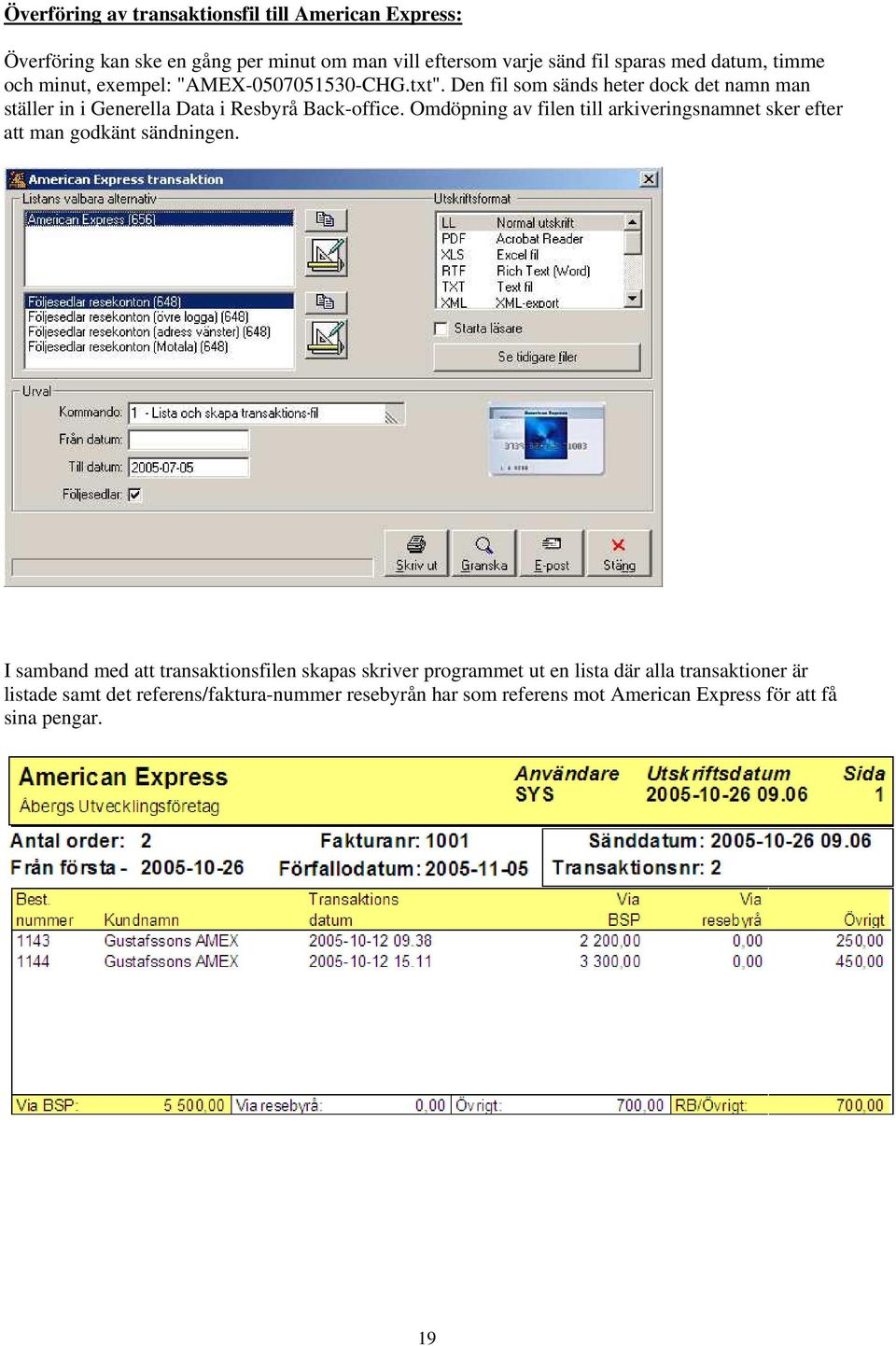Image resolution: width=896 pixels, height=1346 pixels.
Task: Toggle the Följesedlar checkbox
Action: 134,495
